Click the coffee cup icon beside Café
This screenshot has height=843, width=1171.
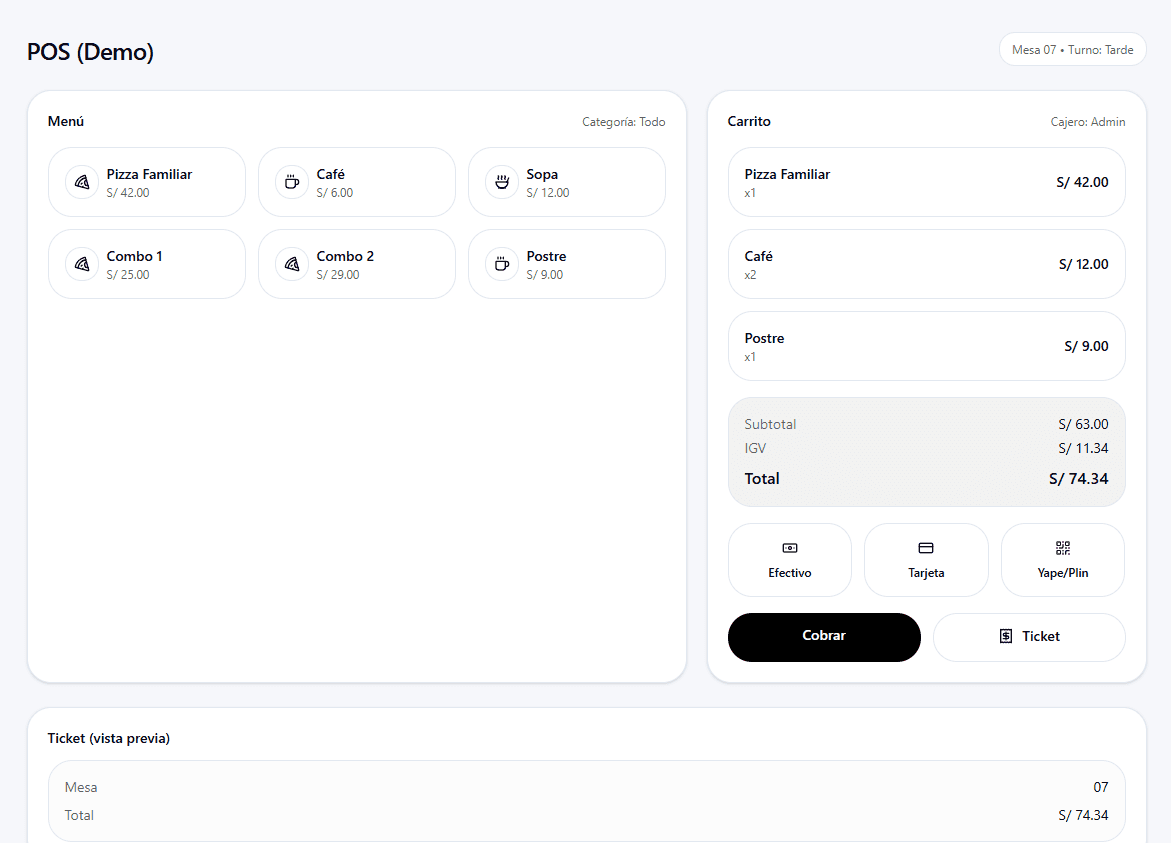point(292,182)
